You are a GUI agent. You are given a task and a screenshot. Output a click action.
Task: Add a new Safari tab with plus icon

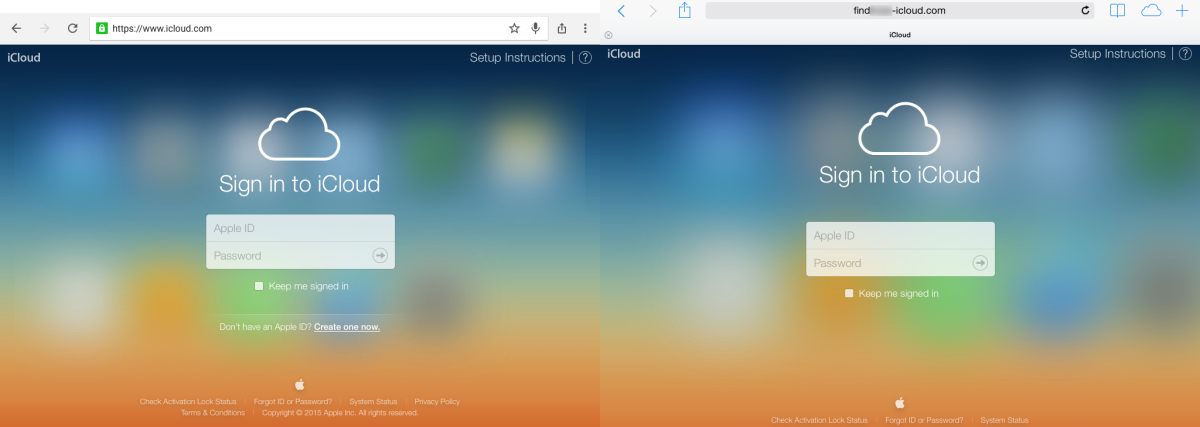coord(1183,10)
